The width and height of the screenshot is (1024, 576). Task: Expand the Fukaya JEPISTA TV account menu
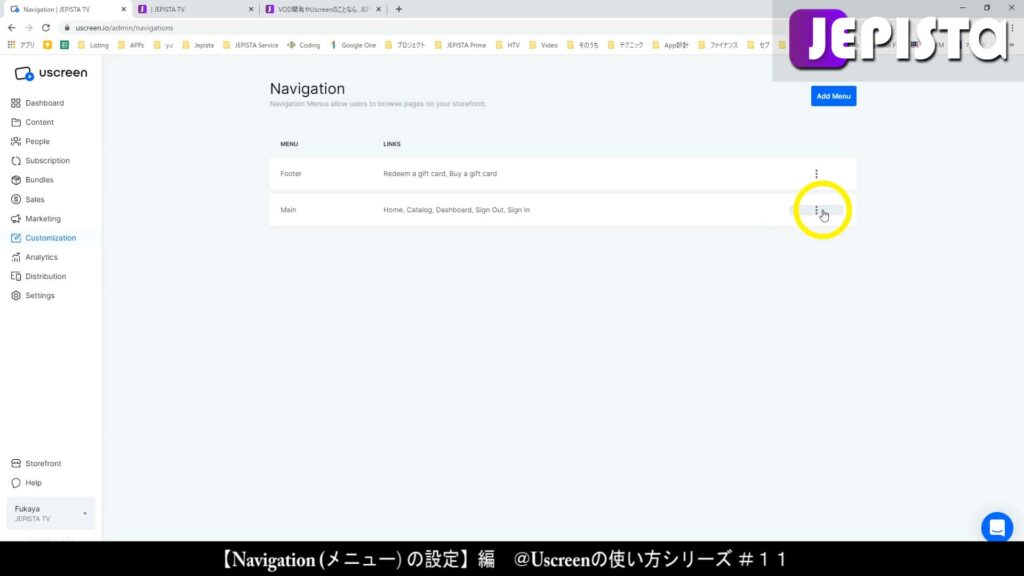[50, 513]
